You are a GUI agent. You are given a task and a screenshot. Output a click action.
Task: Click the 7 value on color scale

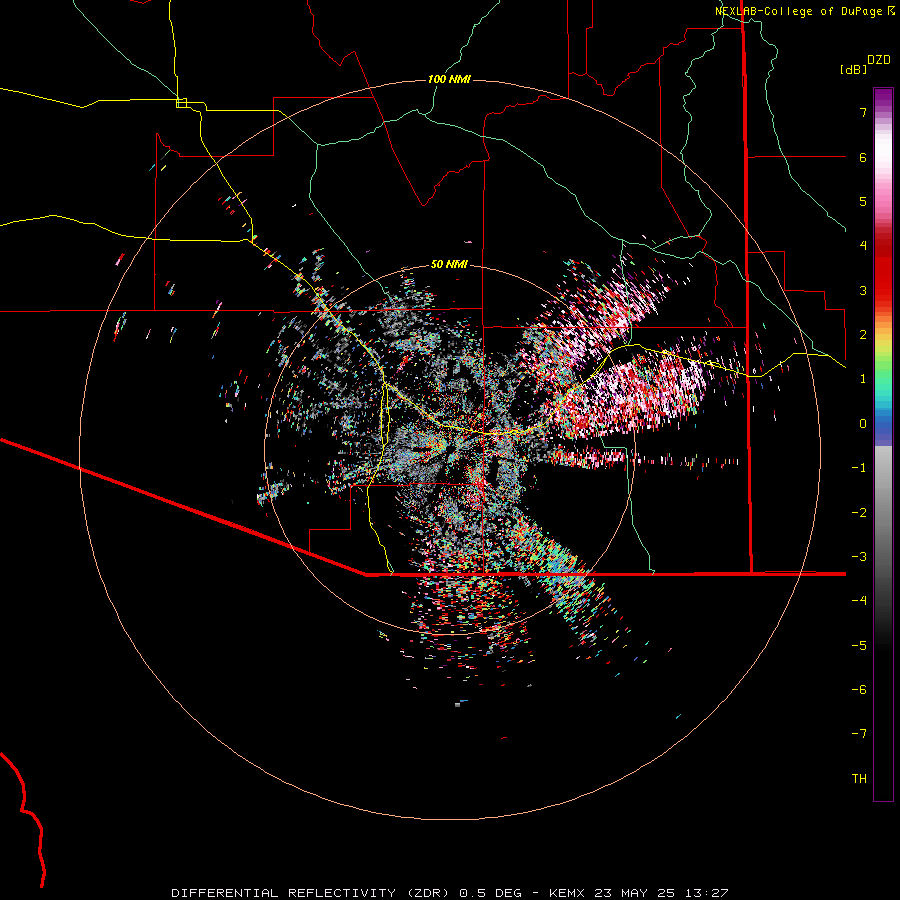[863, 112]
